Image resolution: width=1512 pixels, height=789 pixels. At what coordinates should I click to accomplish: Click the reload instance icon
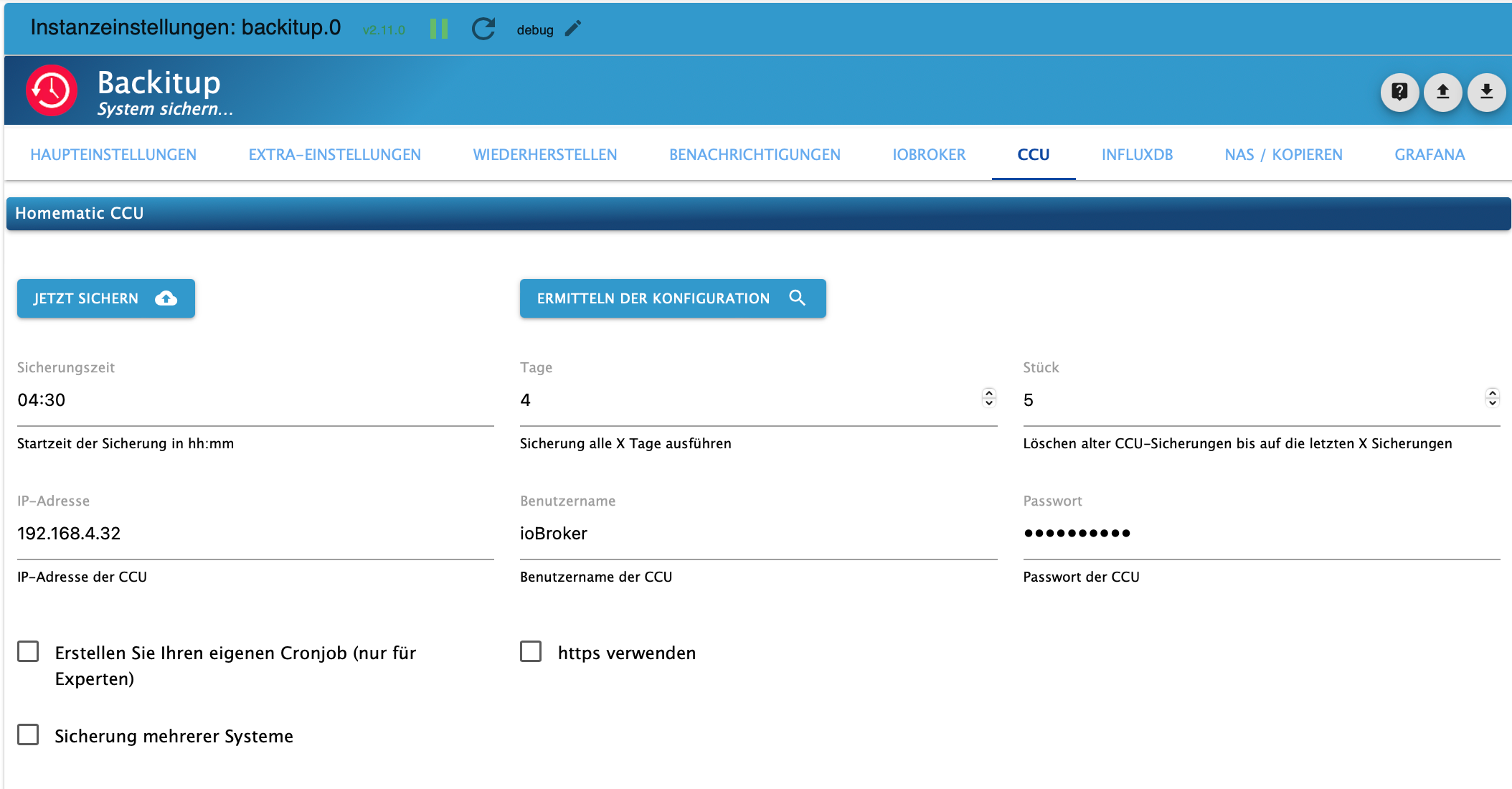click(483, 29)
